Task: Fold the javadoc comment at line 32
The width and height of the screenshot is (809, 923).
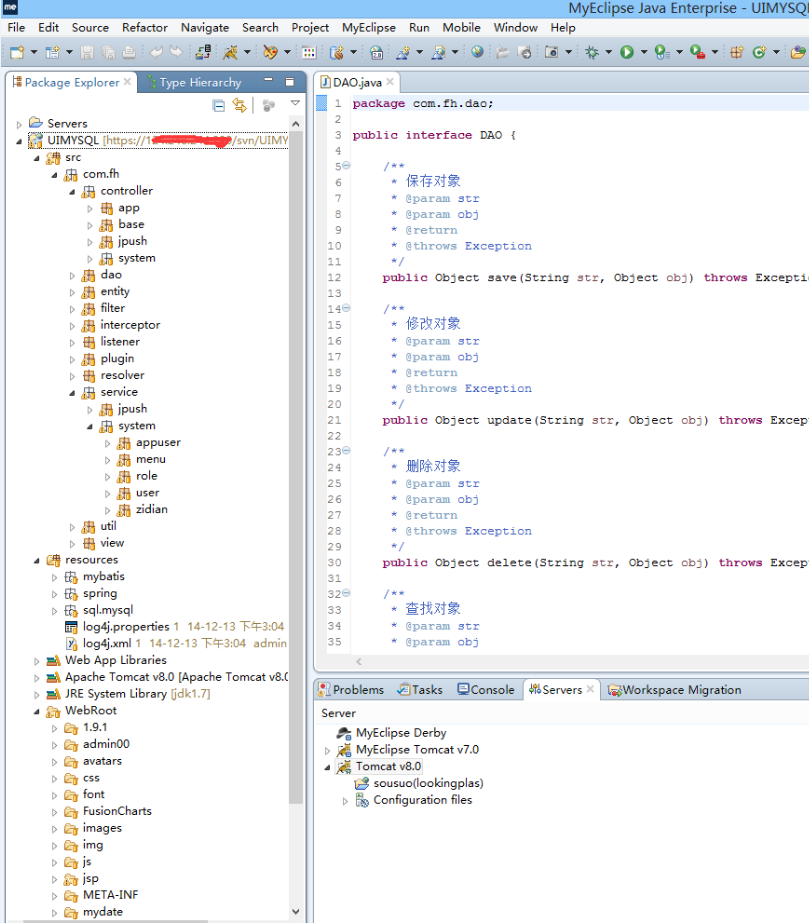Action: [347, 593]
